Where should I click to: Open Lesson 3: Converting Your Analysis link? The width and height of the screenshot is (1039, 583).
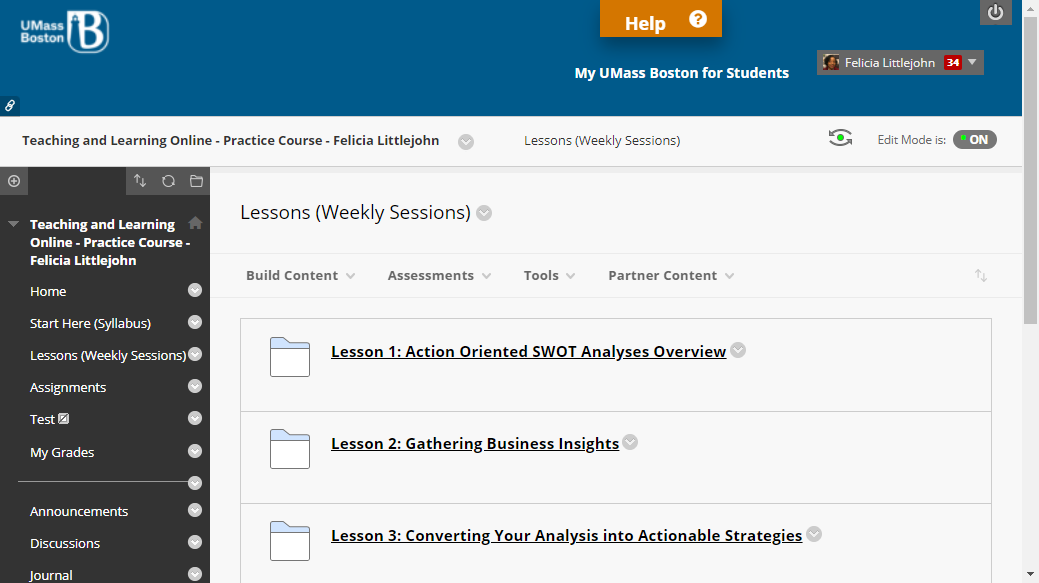[x=567, y=535]
